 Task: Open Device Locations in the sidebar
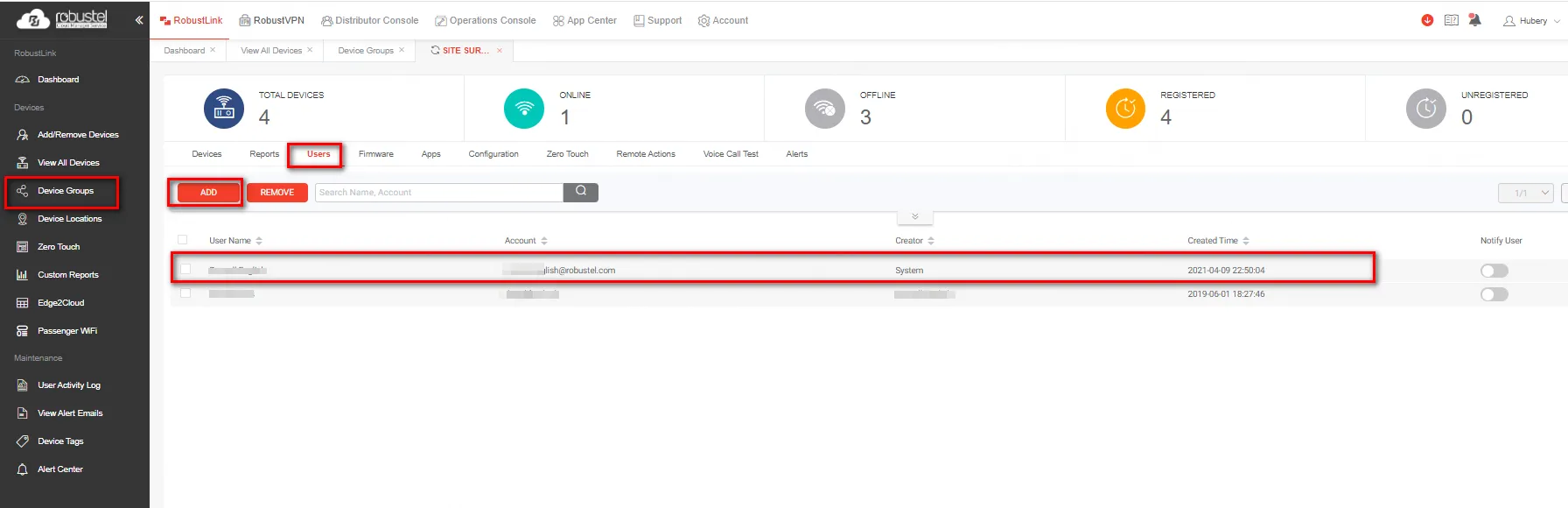tap(69, 219)
